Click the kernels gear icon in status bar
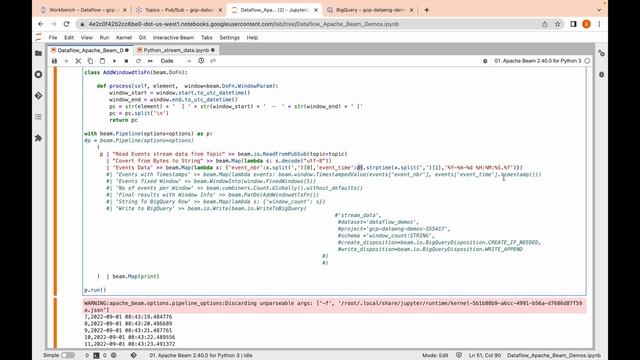 click(113, 356)
